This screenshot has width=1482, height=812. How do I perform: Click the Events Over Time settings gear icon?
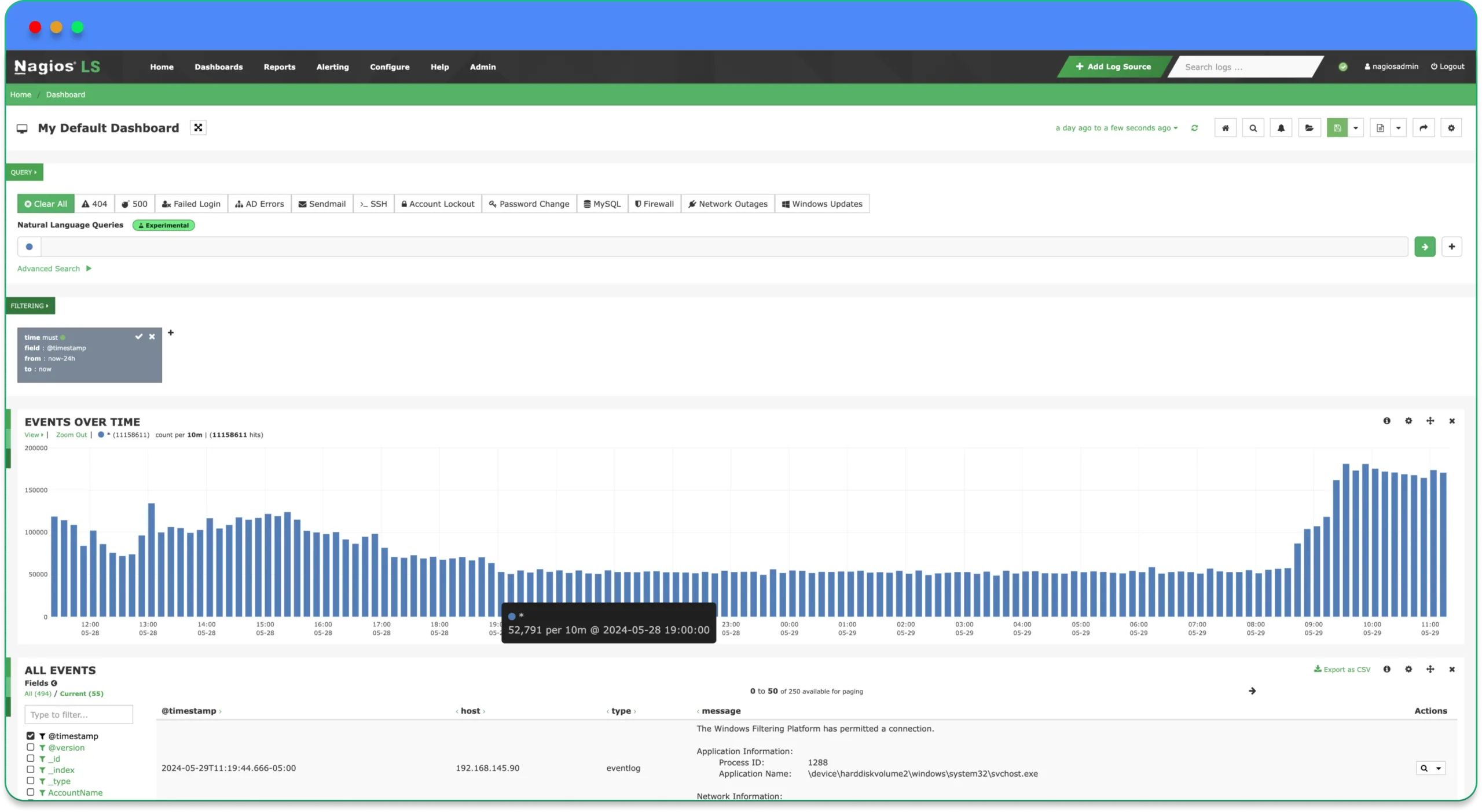point(1409,420)
